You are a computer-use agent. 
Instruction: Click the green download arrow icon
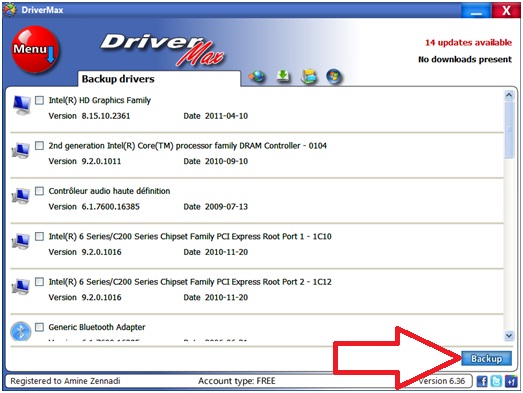(x=283, y=76)
